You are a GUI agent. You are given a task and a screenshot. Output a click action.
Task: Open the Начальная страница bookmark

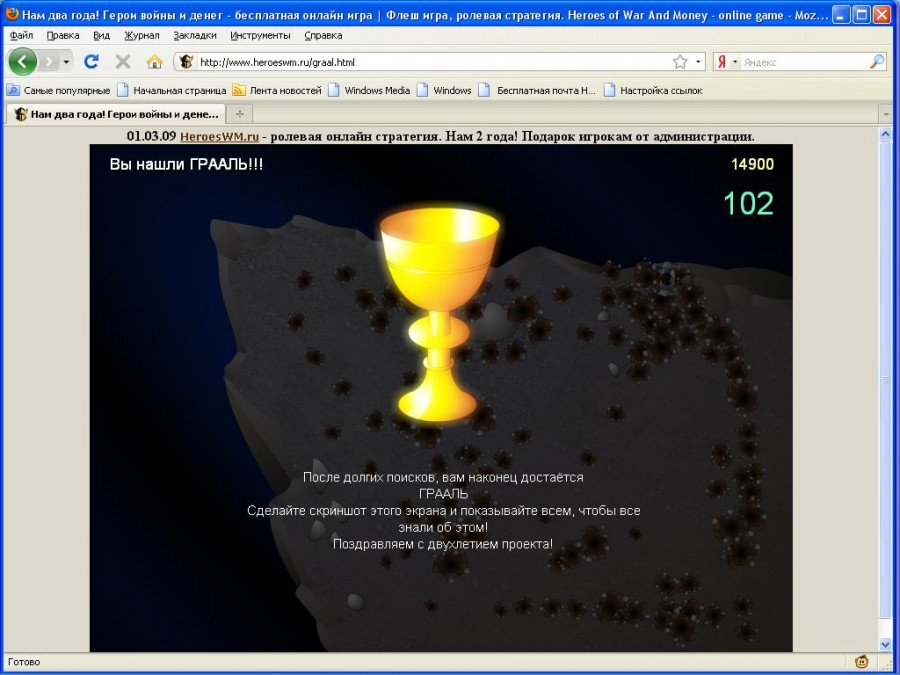pyautogui.click(x=172, y=90)
